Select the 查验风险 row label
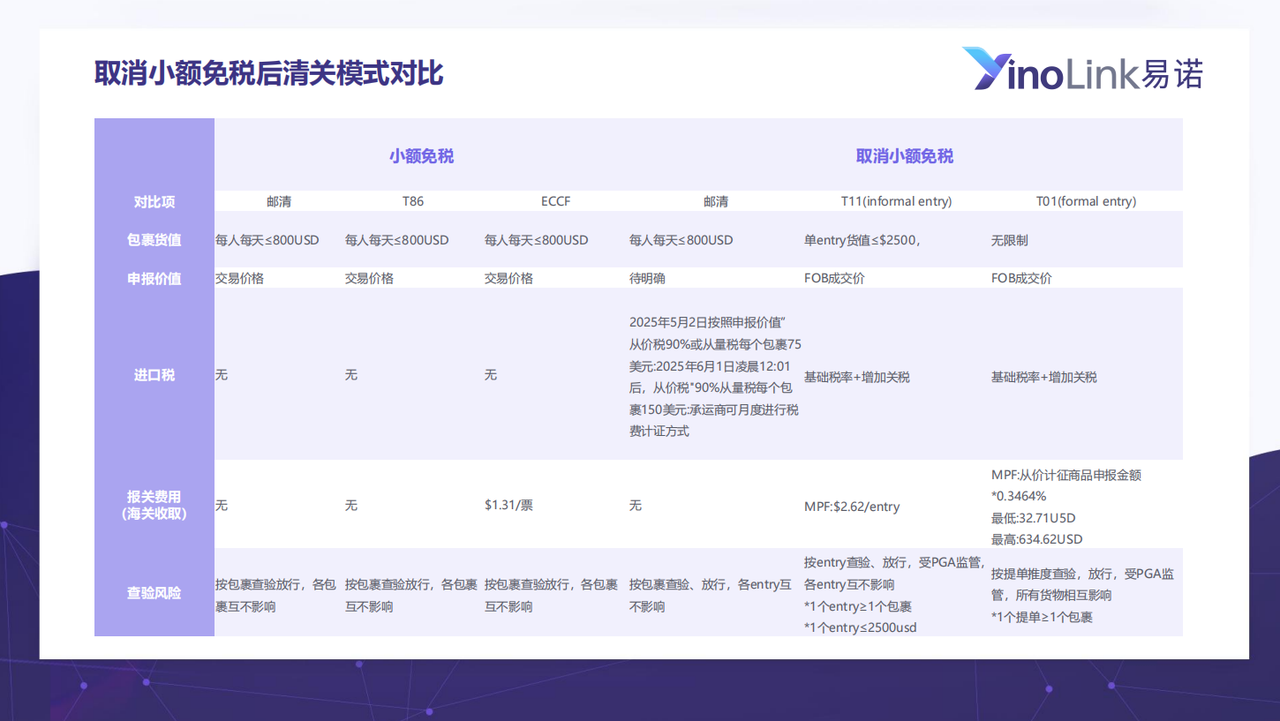The height and width of the screenshot is (721, 1280). tap(154, 593)
